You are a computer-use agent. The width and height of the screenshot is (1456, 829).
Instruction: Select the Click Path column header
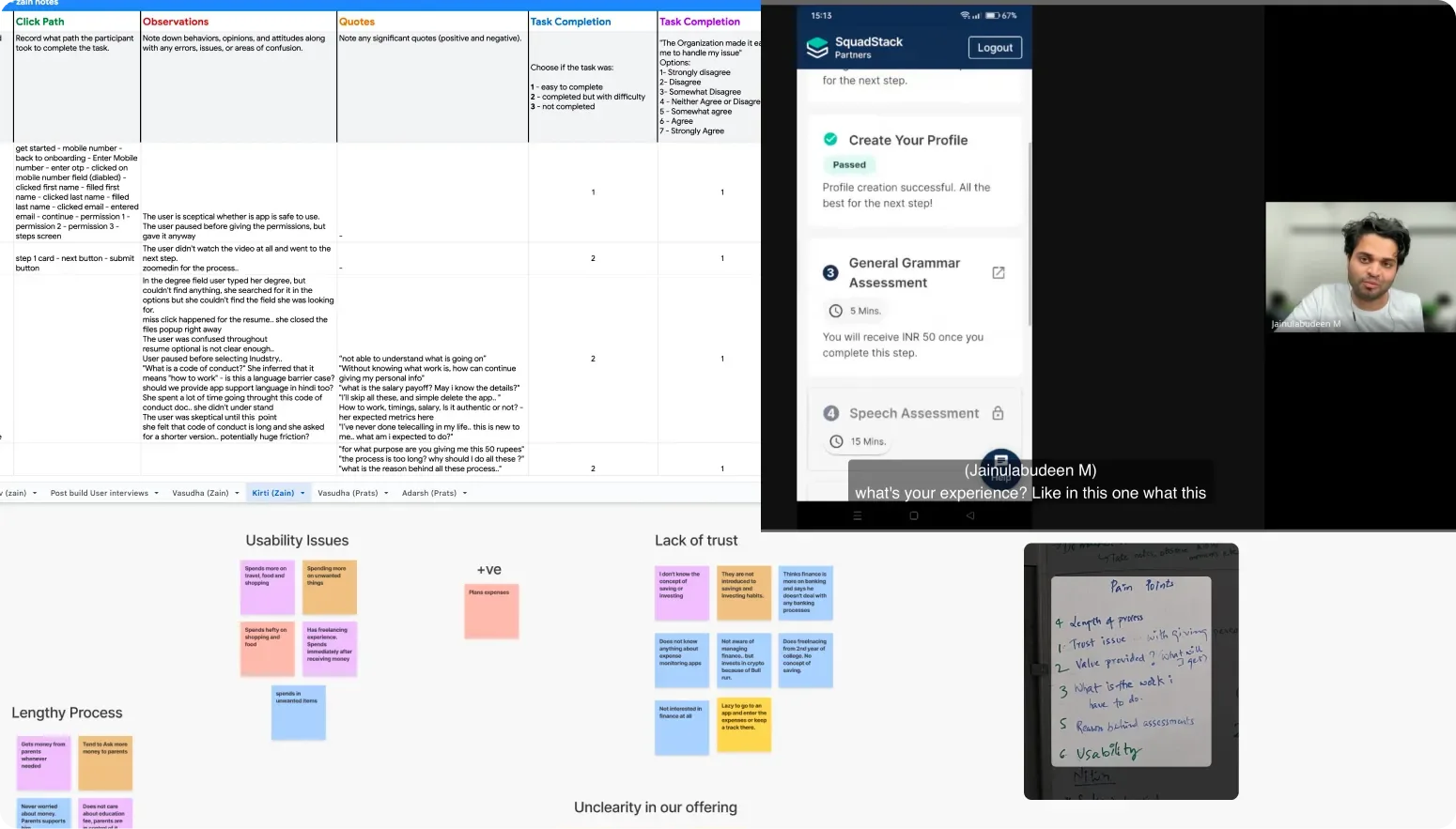coord(77,22)
